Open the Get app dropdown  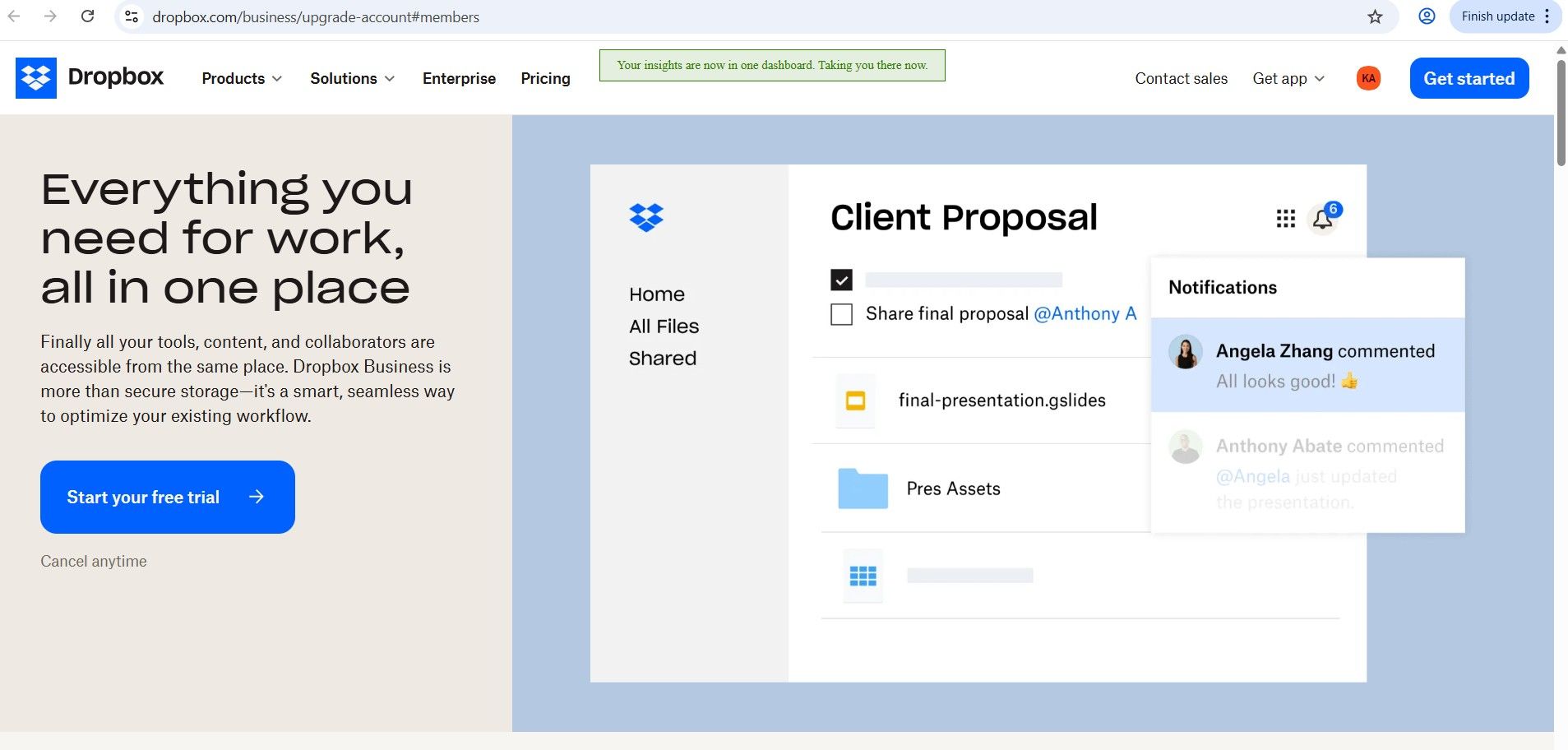tap(1288, 78)
